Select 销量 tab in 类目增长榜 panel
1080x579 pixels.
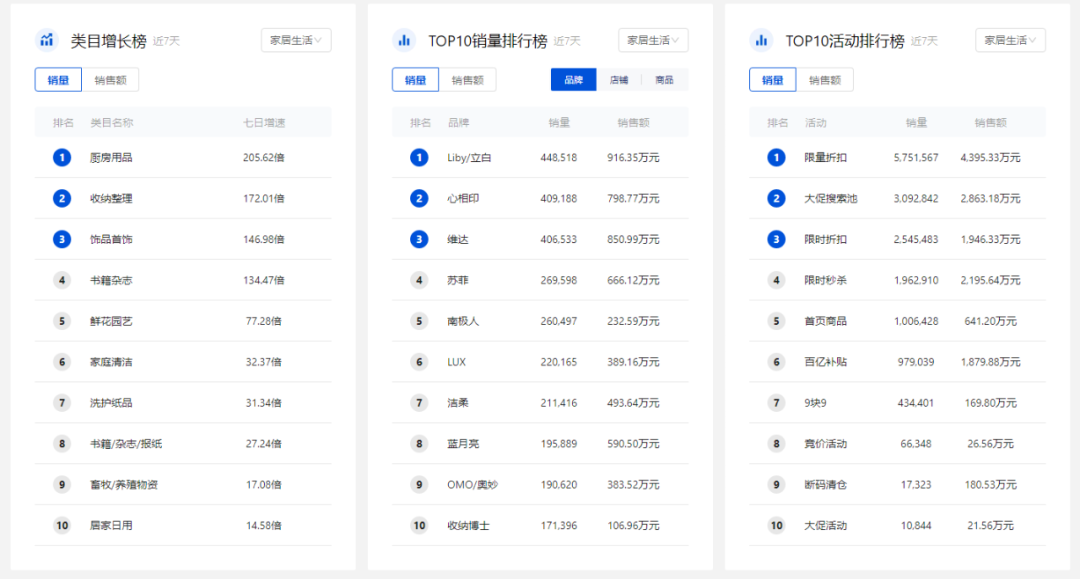point(58,80)
